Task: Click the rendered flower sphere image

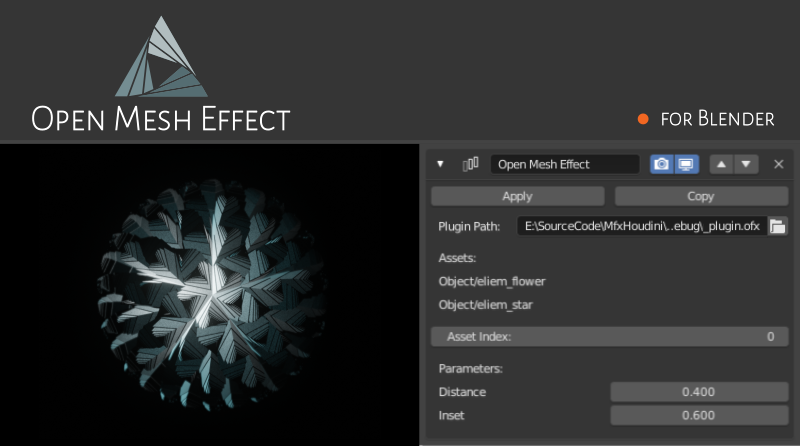Action: 210,294
